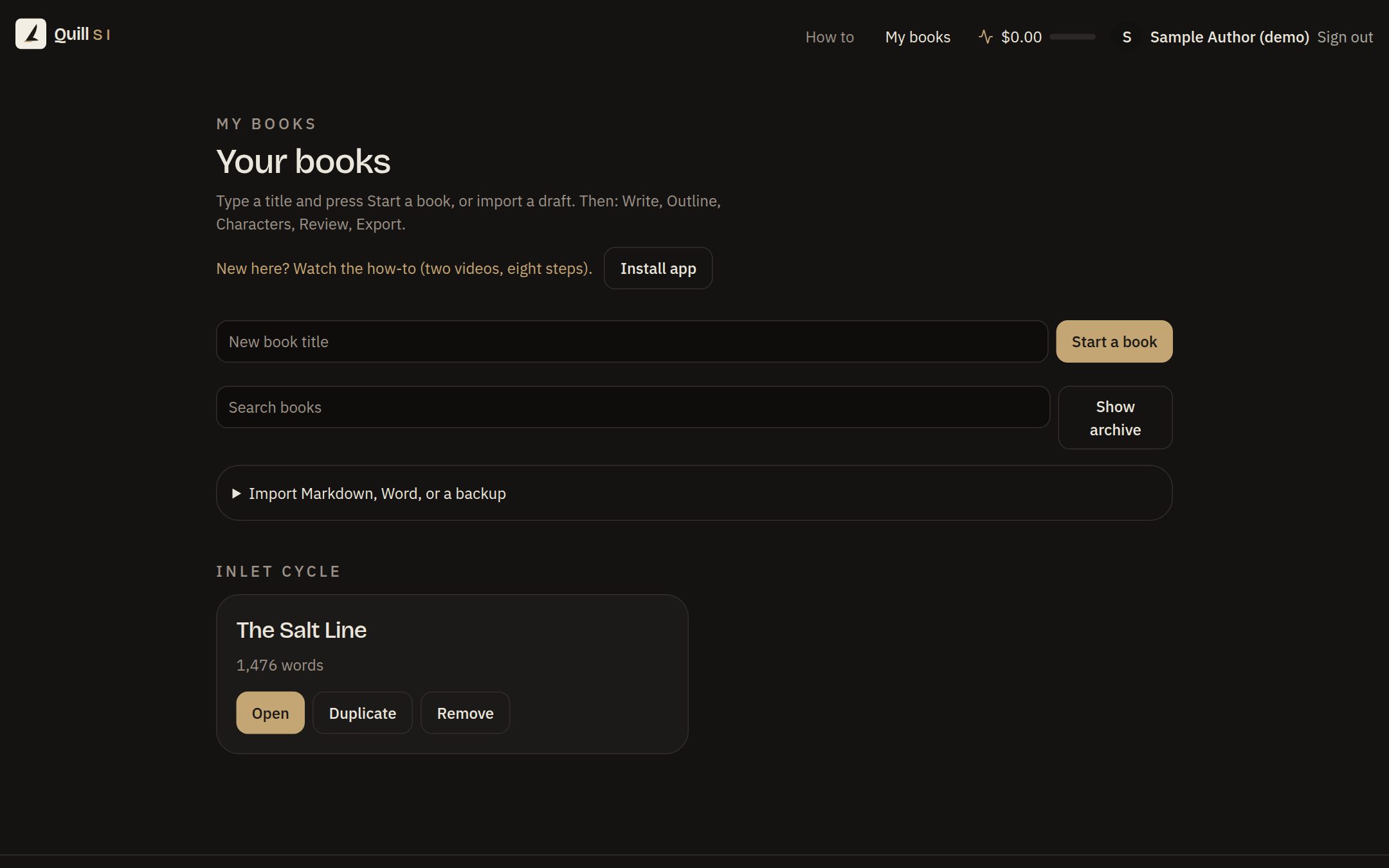This screenshot has width=1389, height=868.
Task: Click the Quill feather logo icon
Action: pos(31,33)
